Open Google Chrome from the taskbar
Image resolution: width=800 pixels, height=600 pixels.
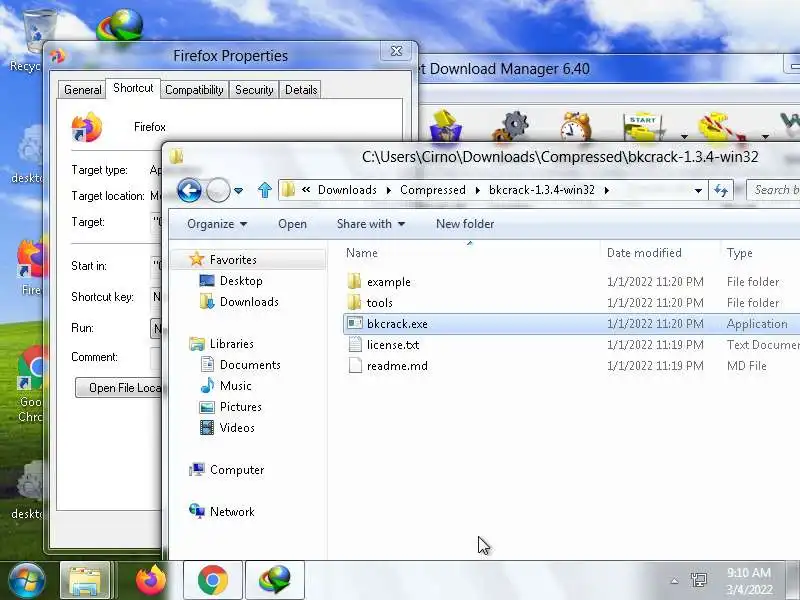pos(213,581)
